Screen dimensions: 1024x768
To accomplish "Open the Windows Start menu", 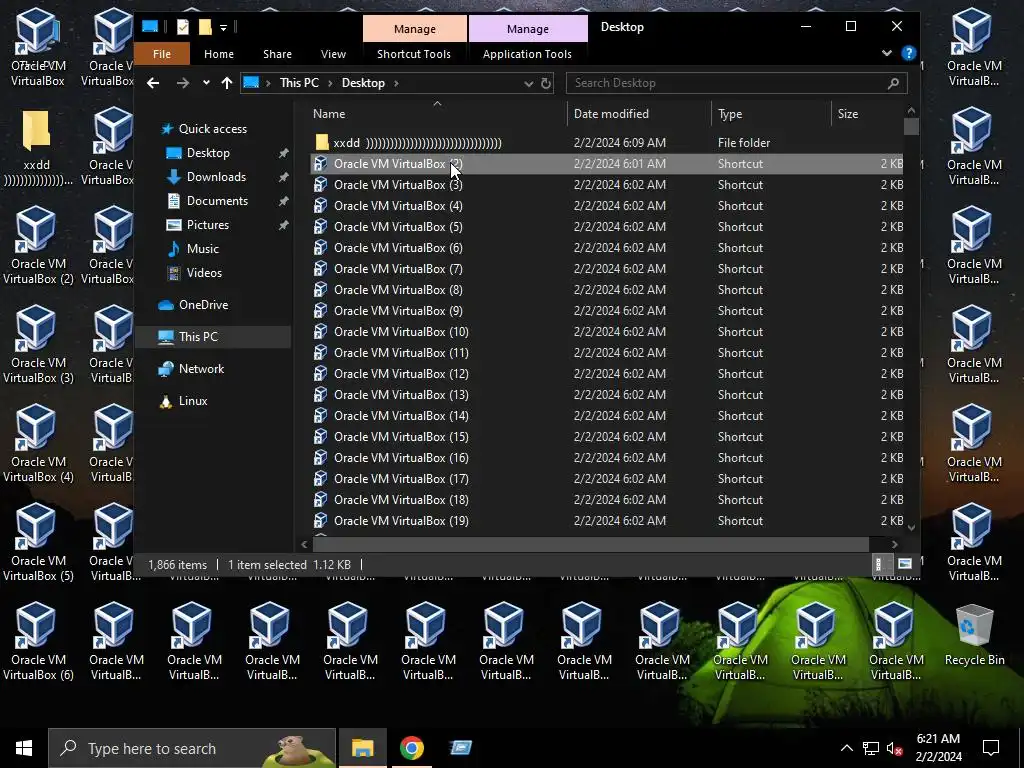I will (24, 748).
